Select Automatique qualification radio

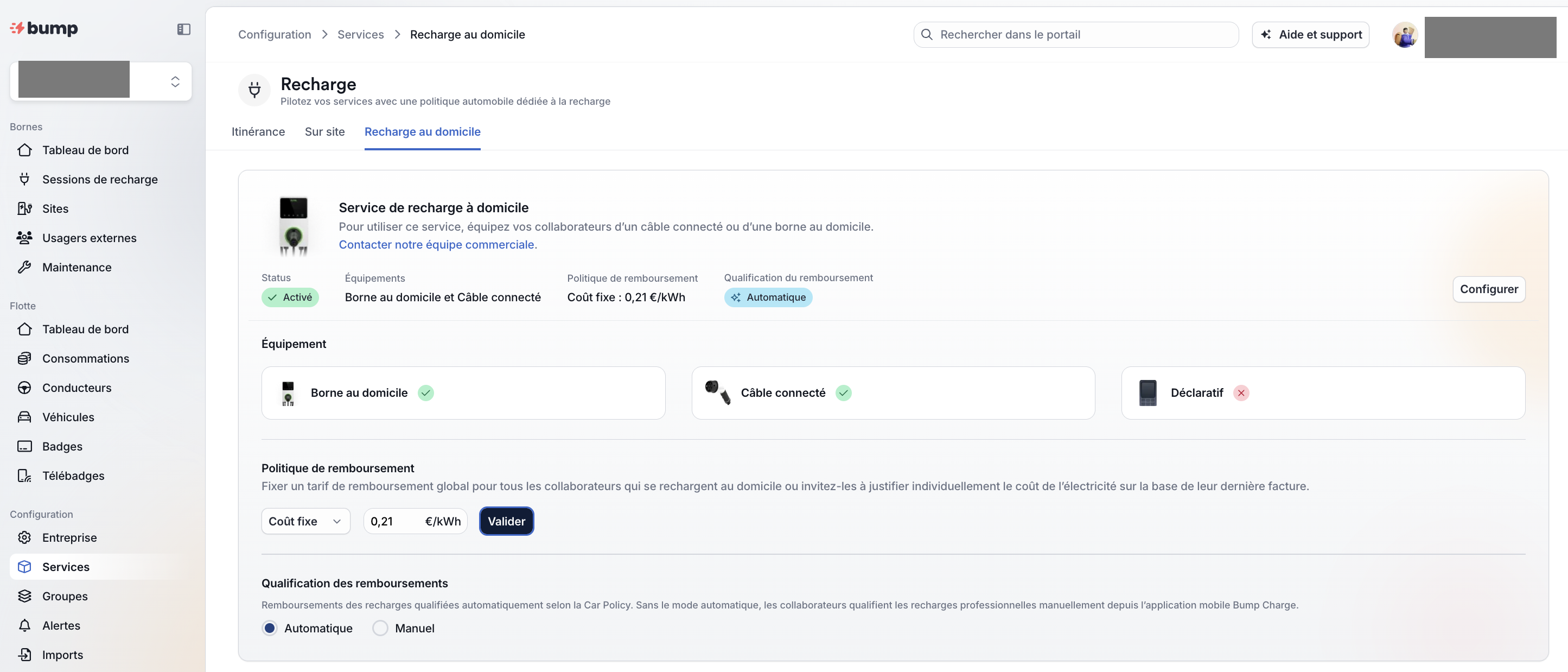click(270, 628)
